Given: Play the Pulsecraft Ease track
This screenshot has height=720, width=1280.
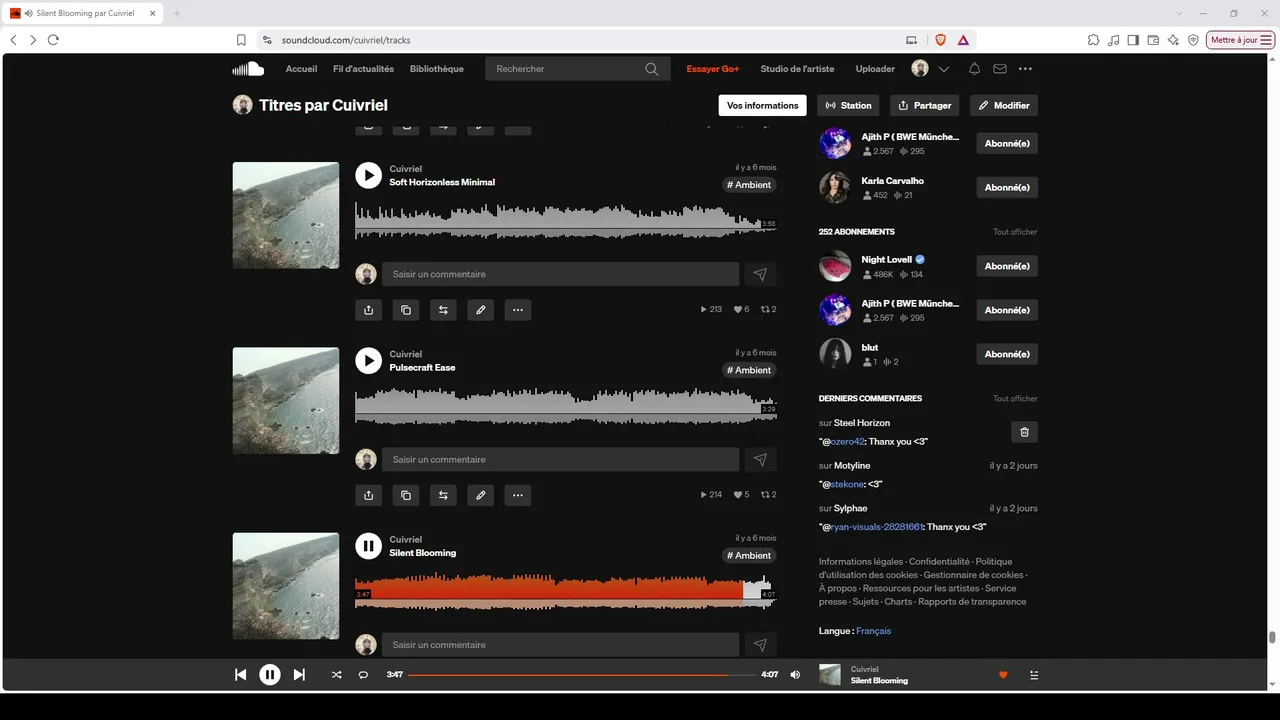Looking at the screenshot, I should pyautogui.click(x=369, y=360).
